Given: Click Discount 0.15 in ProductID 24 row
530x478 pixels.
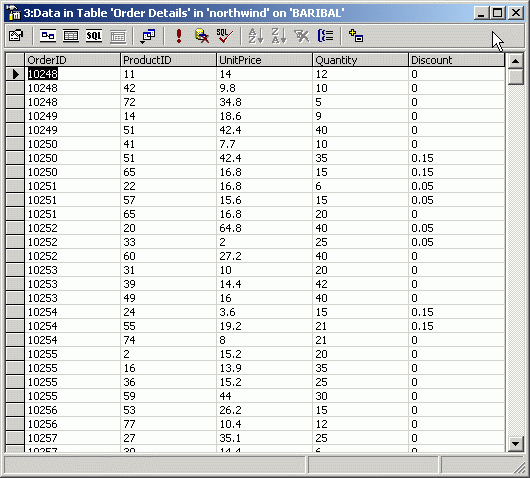Looking at the screenshot, I should pyautogui.click(x=456, y=312).
